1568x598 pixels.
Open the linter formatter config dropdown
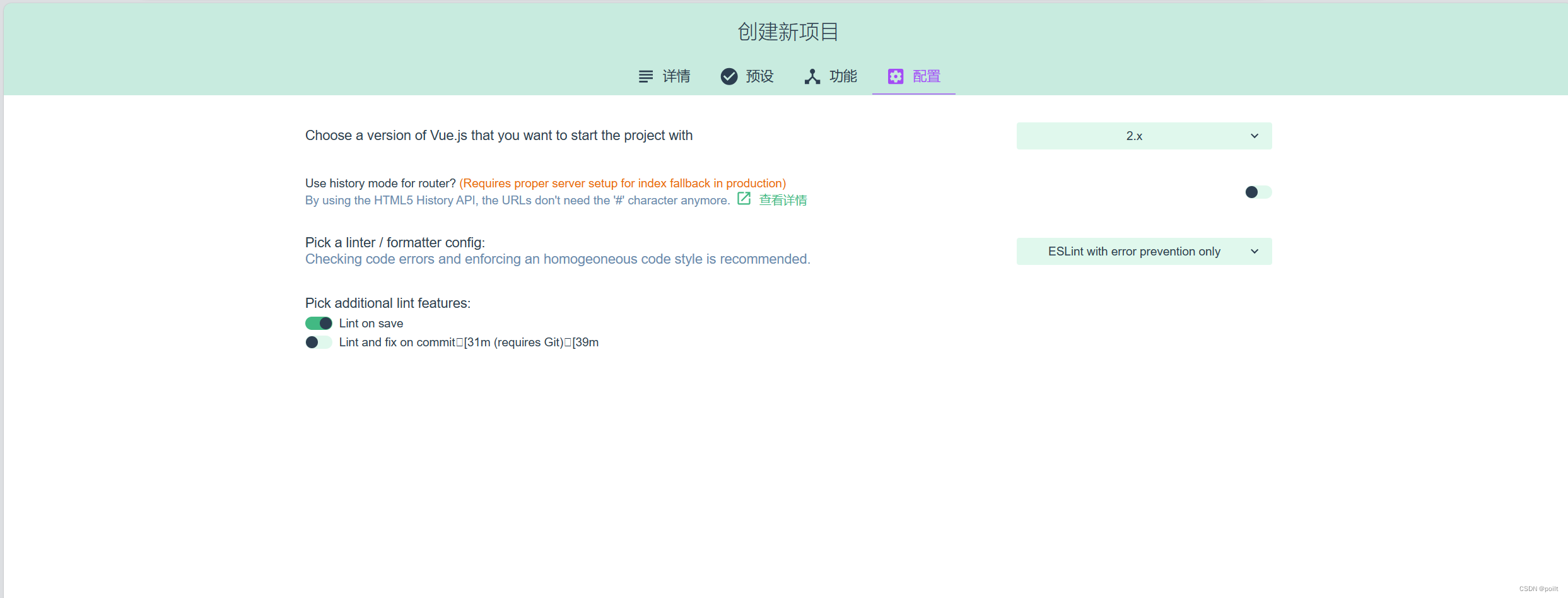1144,251
